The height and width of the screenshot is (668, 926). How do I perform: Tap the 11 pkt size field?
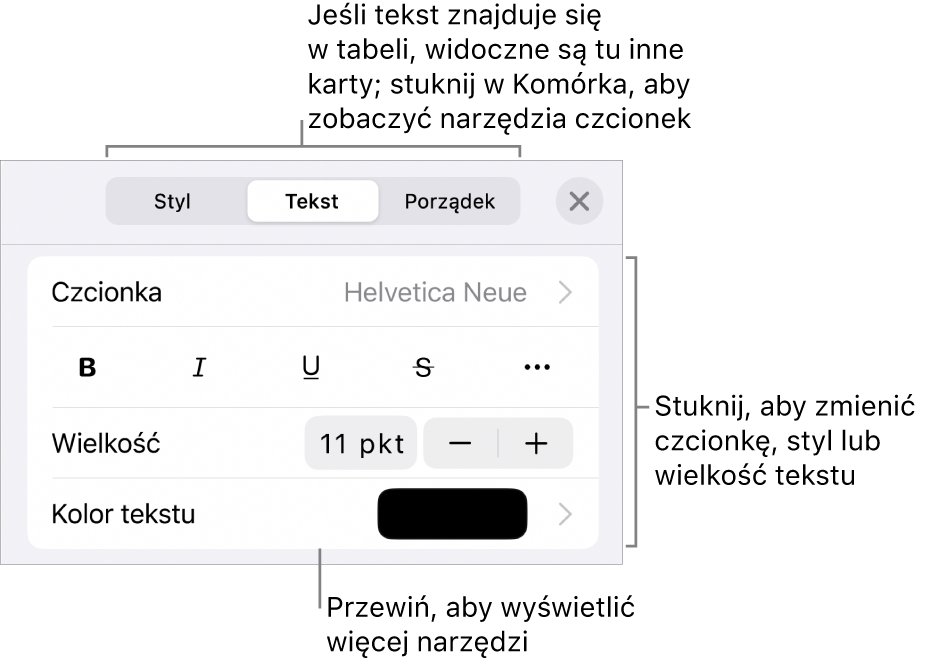coord(361,444)
